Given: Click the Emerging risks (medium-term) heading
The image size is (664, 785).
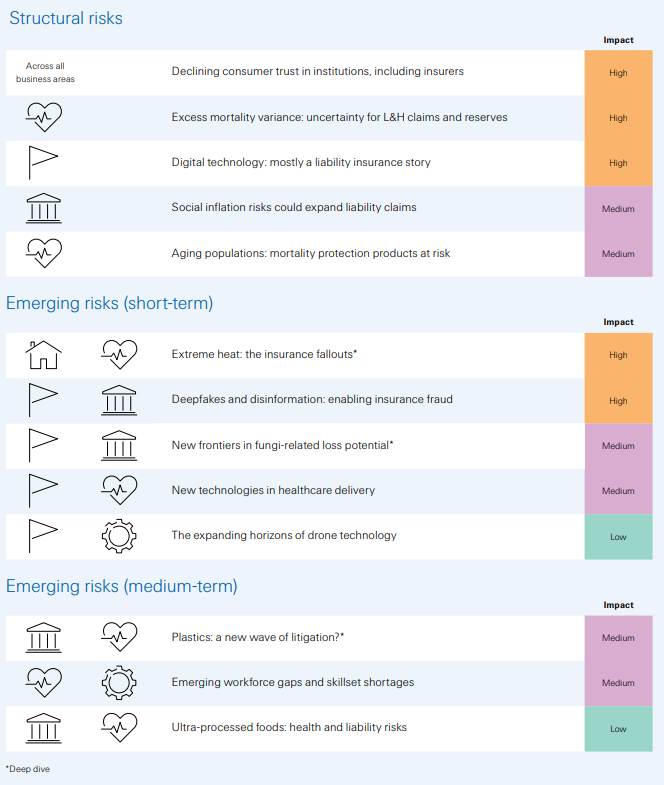Looking at the screenshot, I should (121, 586).
